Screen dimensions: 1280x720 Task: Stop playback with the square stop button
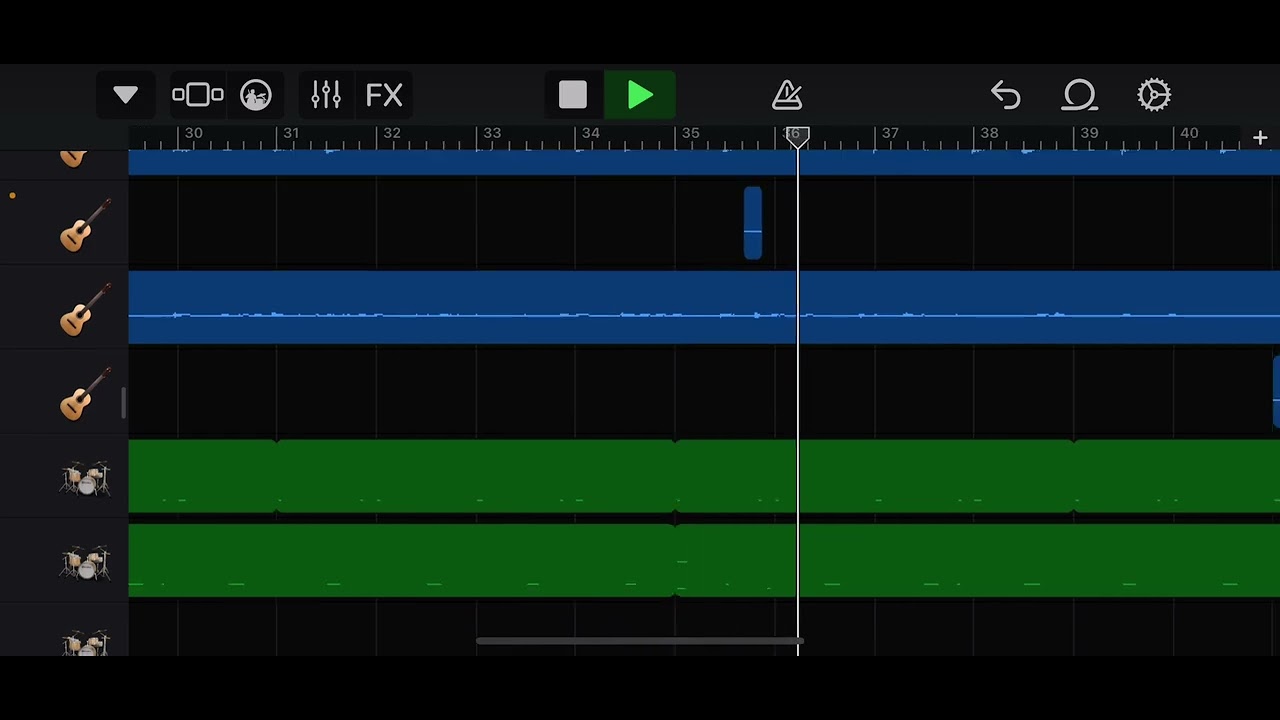[x=573, y=95]
